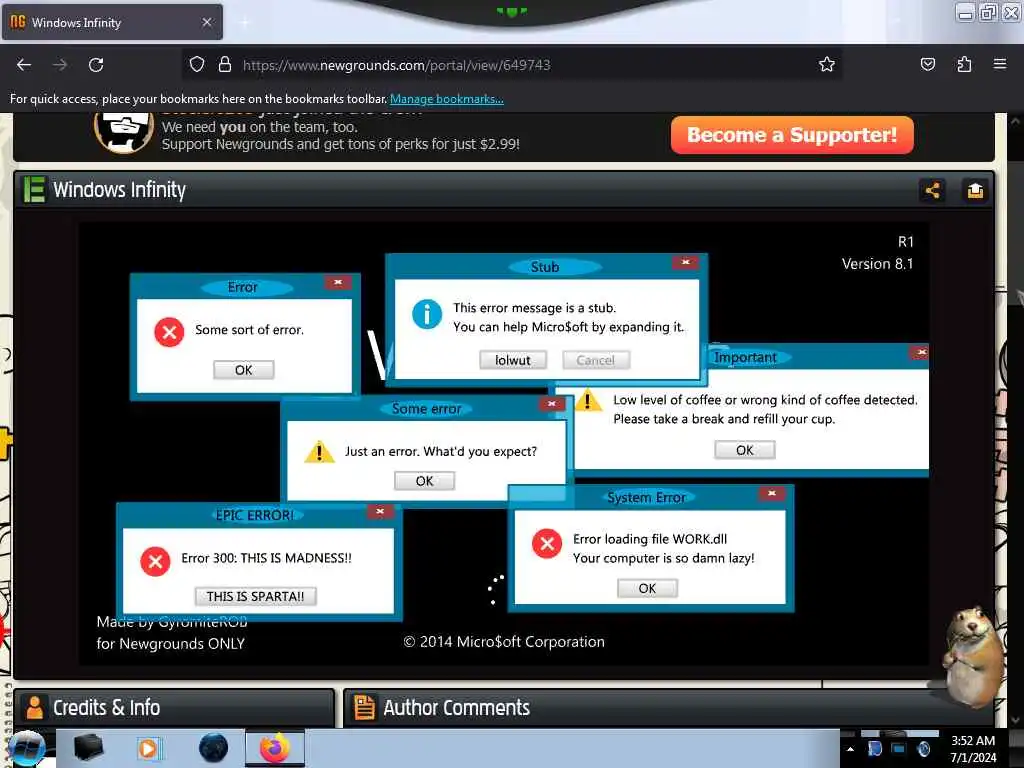
Task: Click OK in the Important coffee dialog
Action: point(745,450)
